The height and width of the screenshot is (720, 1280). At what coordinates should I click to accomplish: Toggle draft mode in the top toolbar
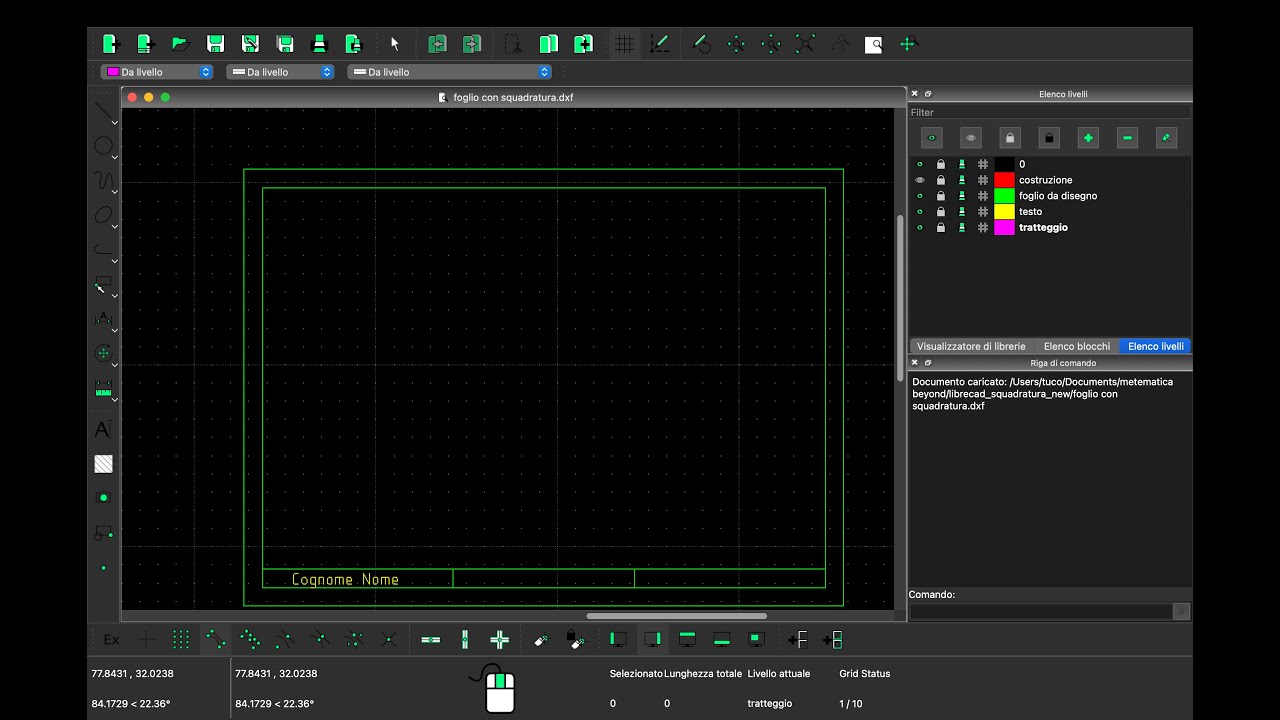point(659,44)
